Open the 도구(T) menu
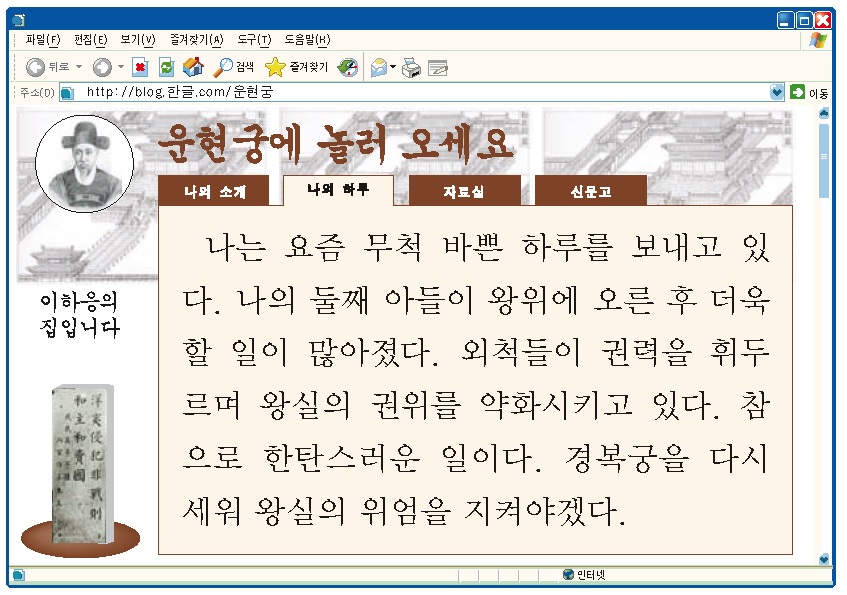This screenshot has width=847, height=595. [254, 40]
